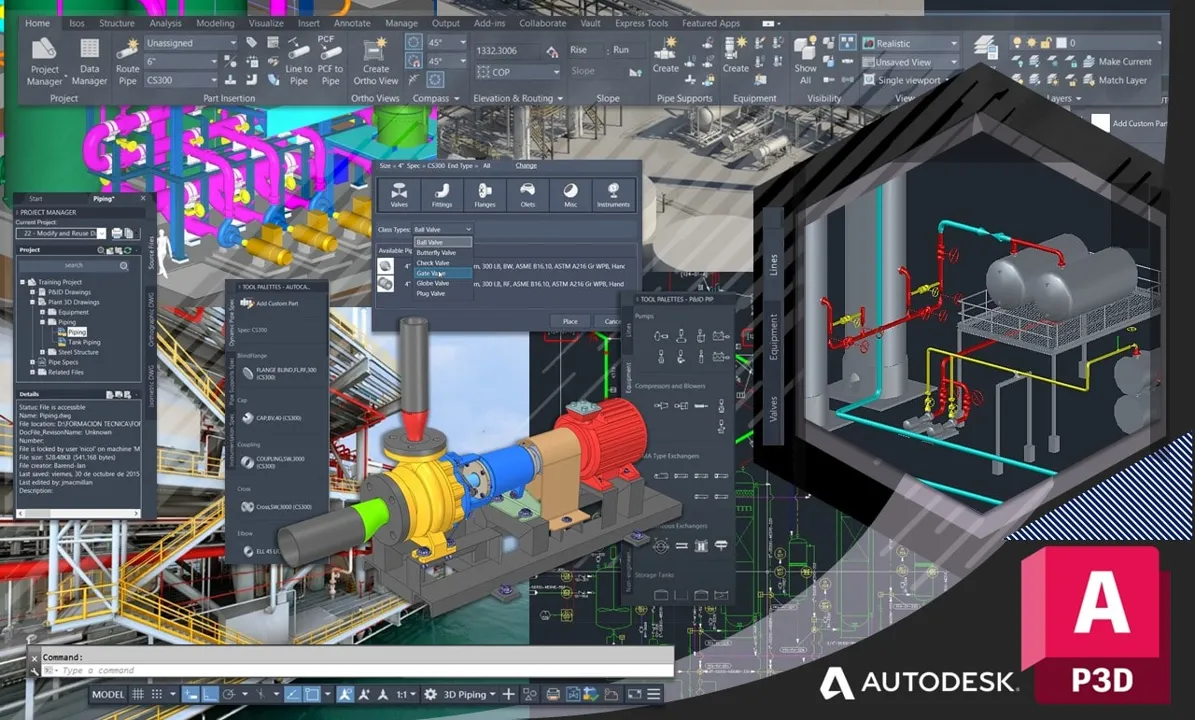Click Add Custom Part in tool palette
Screen dimensions: 1195x720
click(270, 303)
